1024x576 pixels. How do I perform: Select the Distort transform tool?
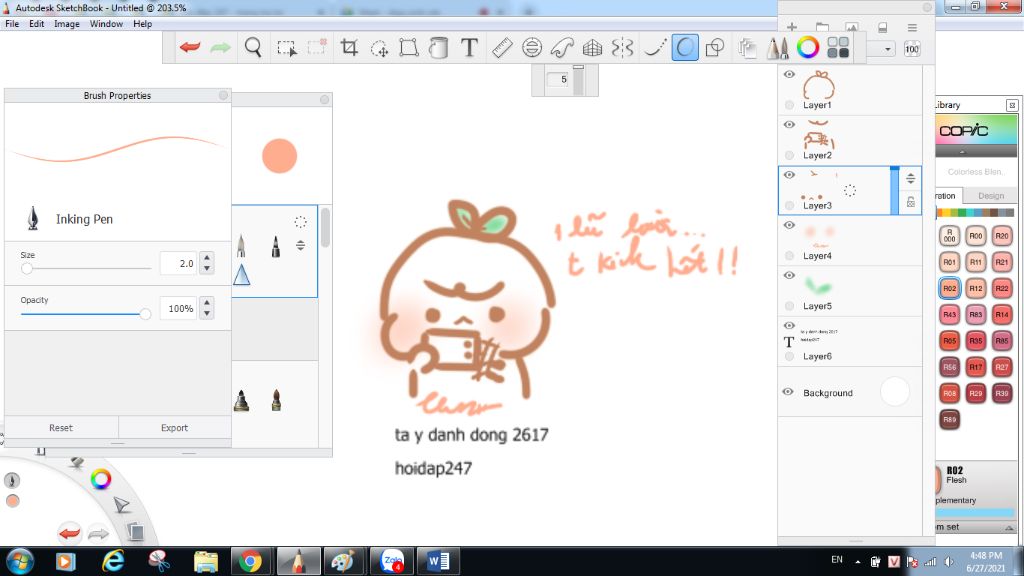click(409, 47)
